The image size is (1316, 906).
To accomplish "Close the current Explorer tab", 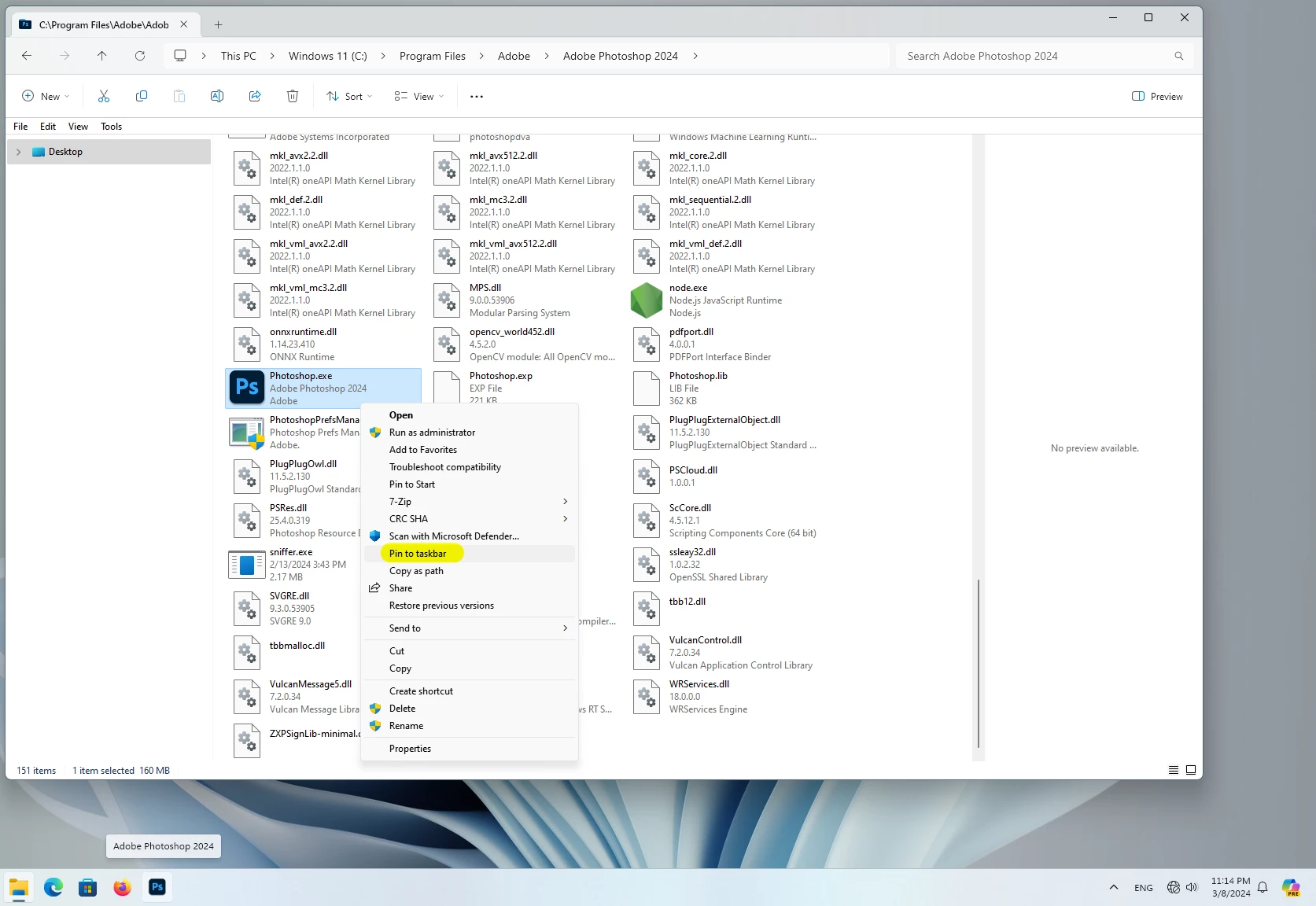I will click(x=183, y=24).
